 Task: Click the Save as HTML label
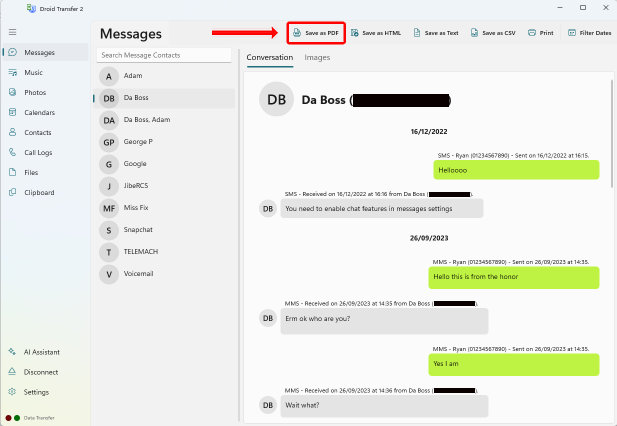coord(381,33)
